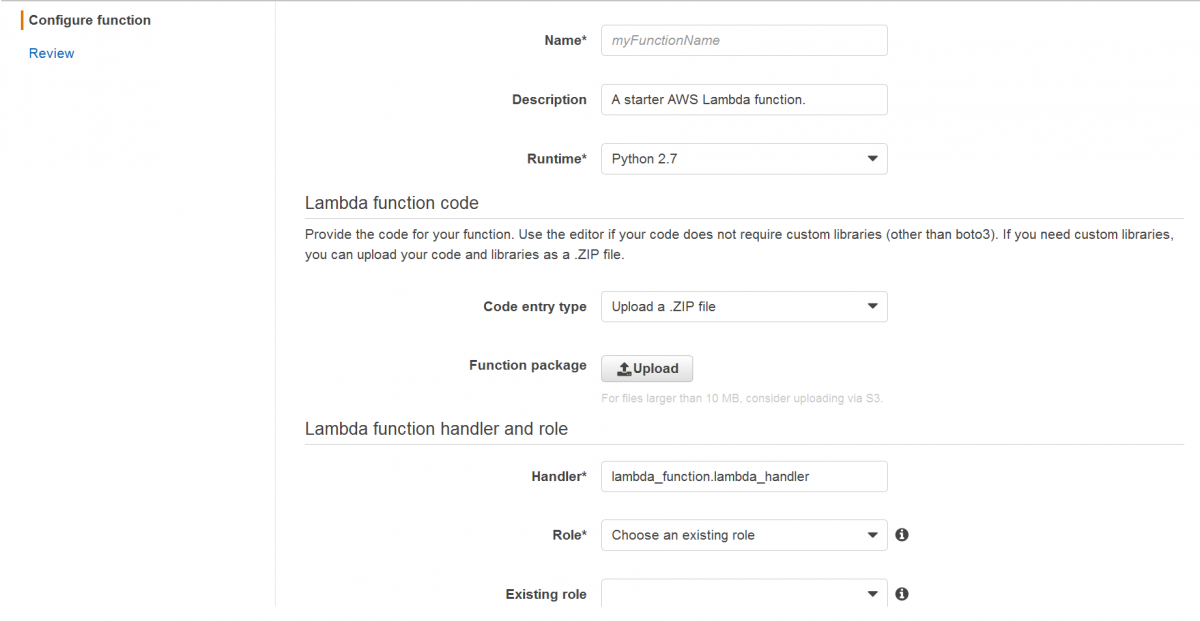Click the 'For files larger than 10 MB' note
Image resolution: width=1200 pixels, height=621 pixels.
pyautogui.click(x=742, y=399)
